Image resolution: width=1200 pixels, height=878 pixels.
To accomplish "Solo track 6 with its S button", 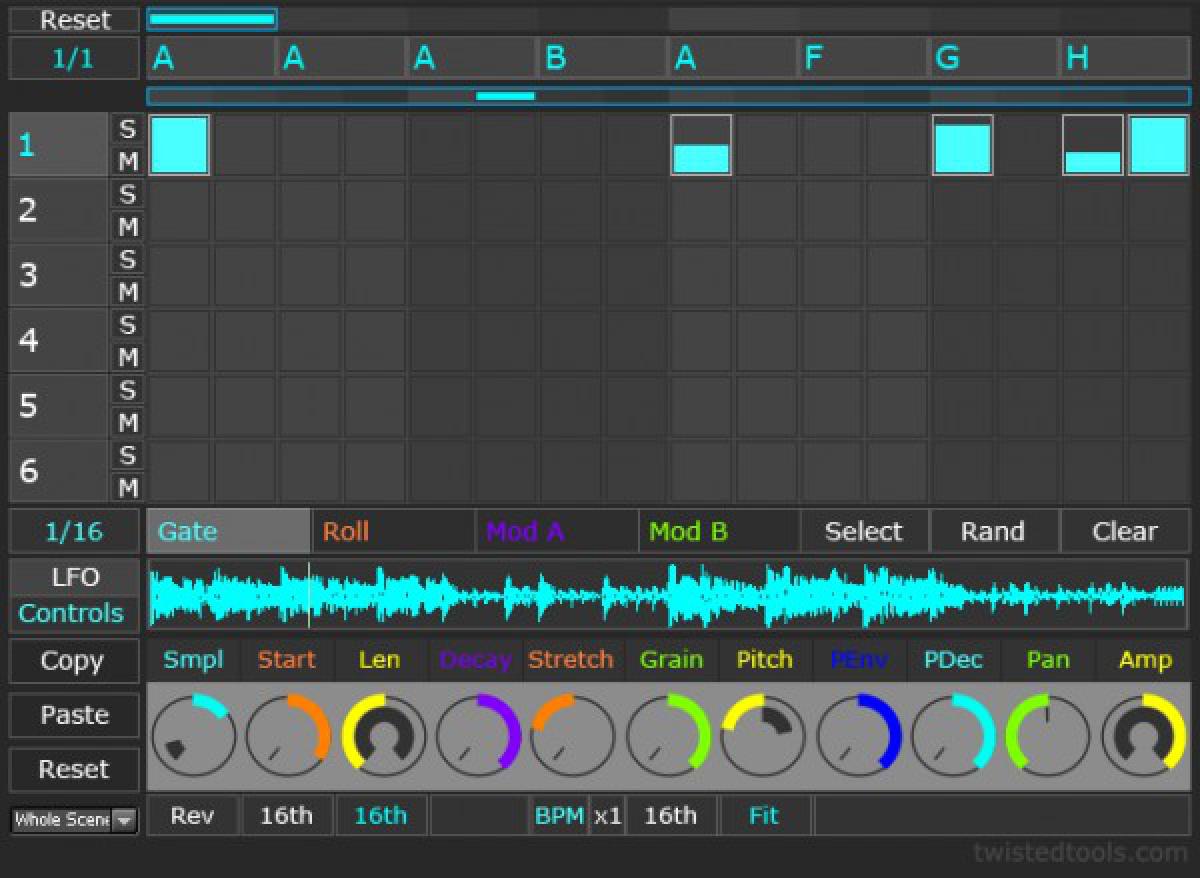I will 127,455.
